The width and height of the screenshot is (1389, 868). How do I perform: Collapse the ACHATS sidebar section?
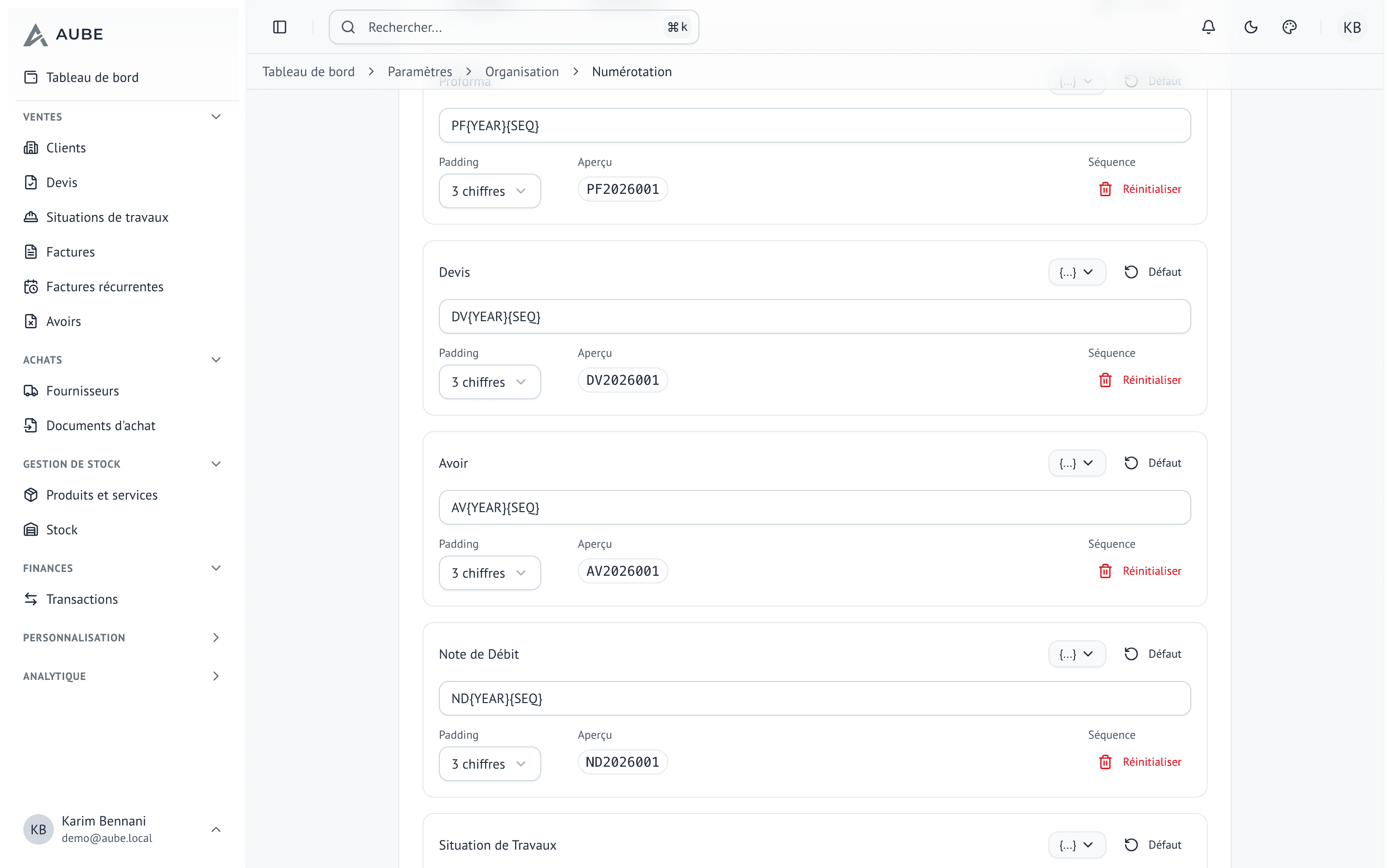pos(216,360)
